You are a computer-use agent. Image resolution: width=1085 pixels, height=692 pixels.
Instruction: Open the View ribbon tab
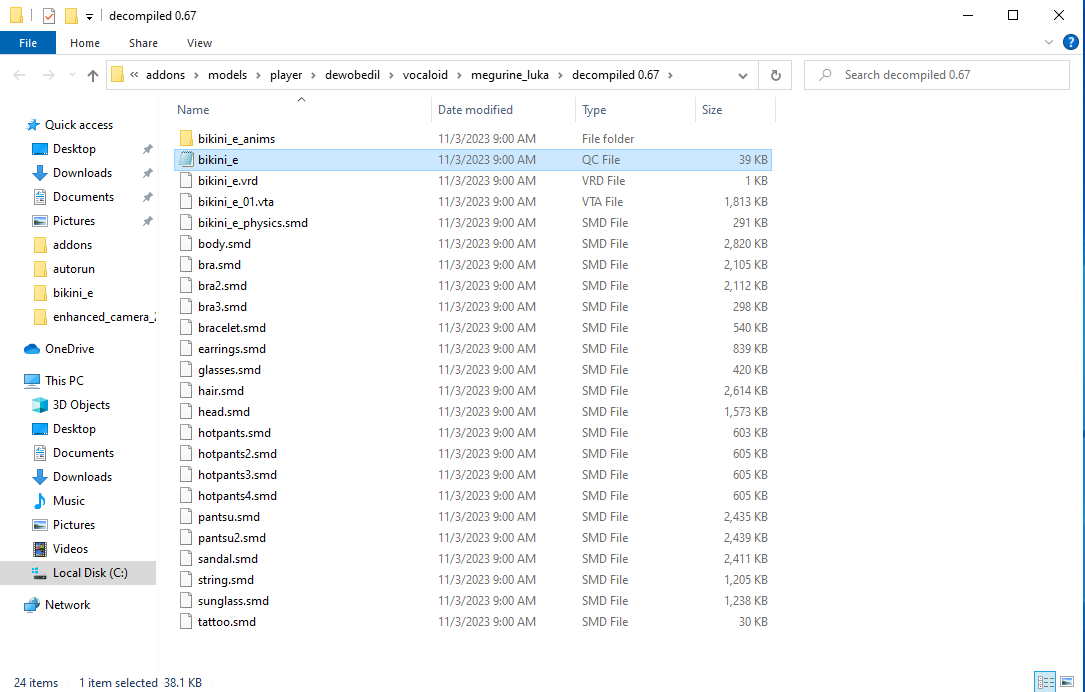click(199, 43)
